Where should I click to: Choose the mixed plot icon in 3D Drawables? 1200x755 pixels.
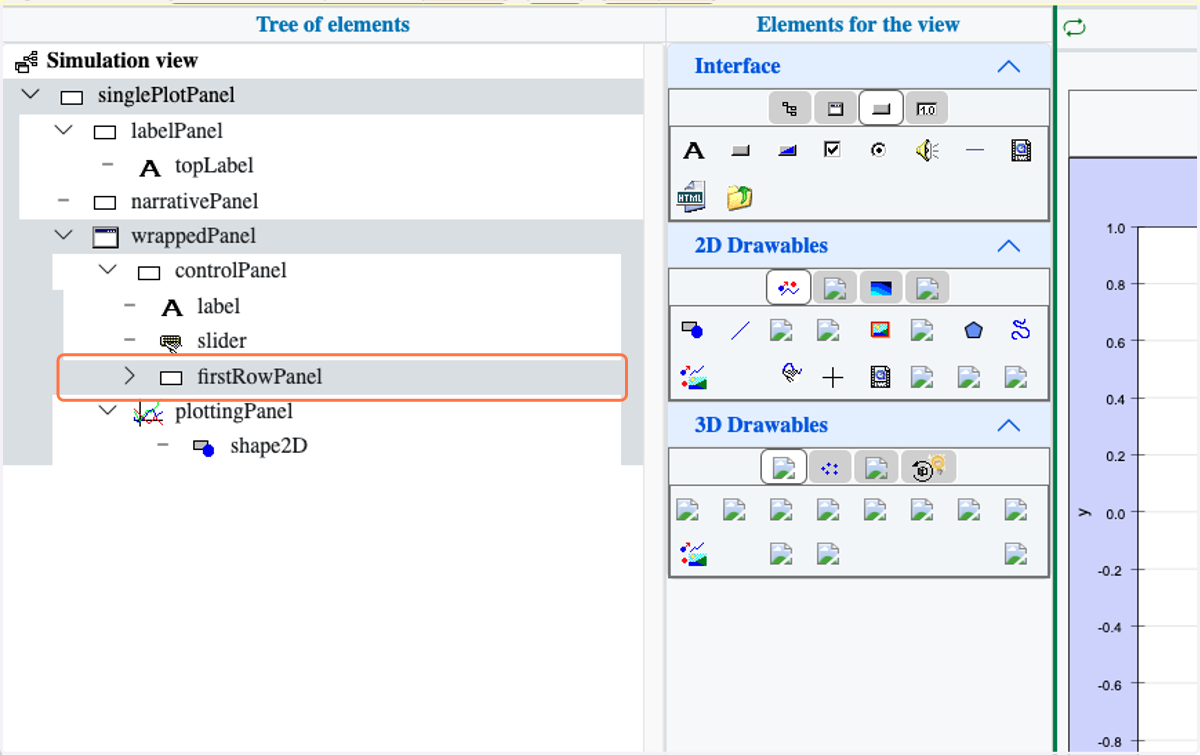pyautogui.click(x=693, y=553)
